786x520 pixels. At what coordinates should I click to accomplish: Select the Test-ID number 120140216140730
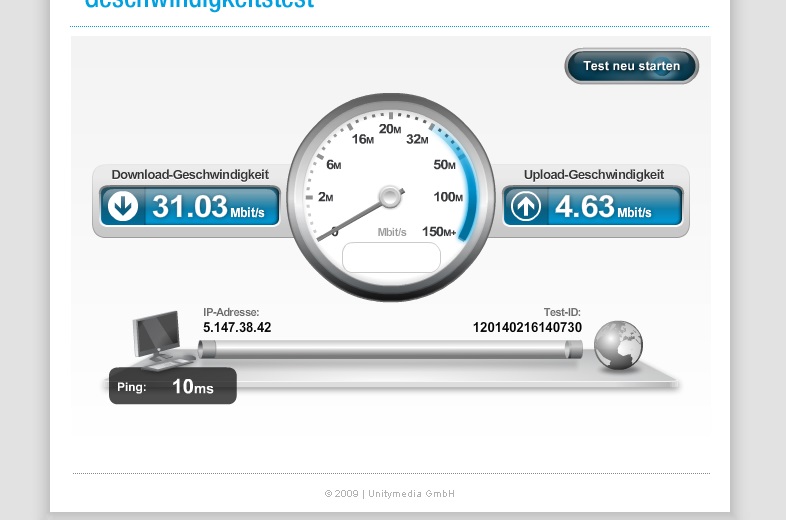[527, 327]
